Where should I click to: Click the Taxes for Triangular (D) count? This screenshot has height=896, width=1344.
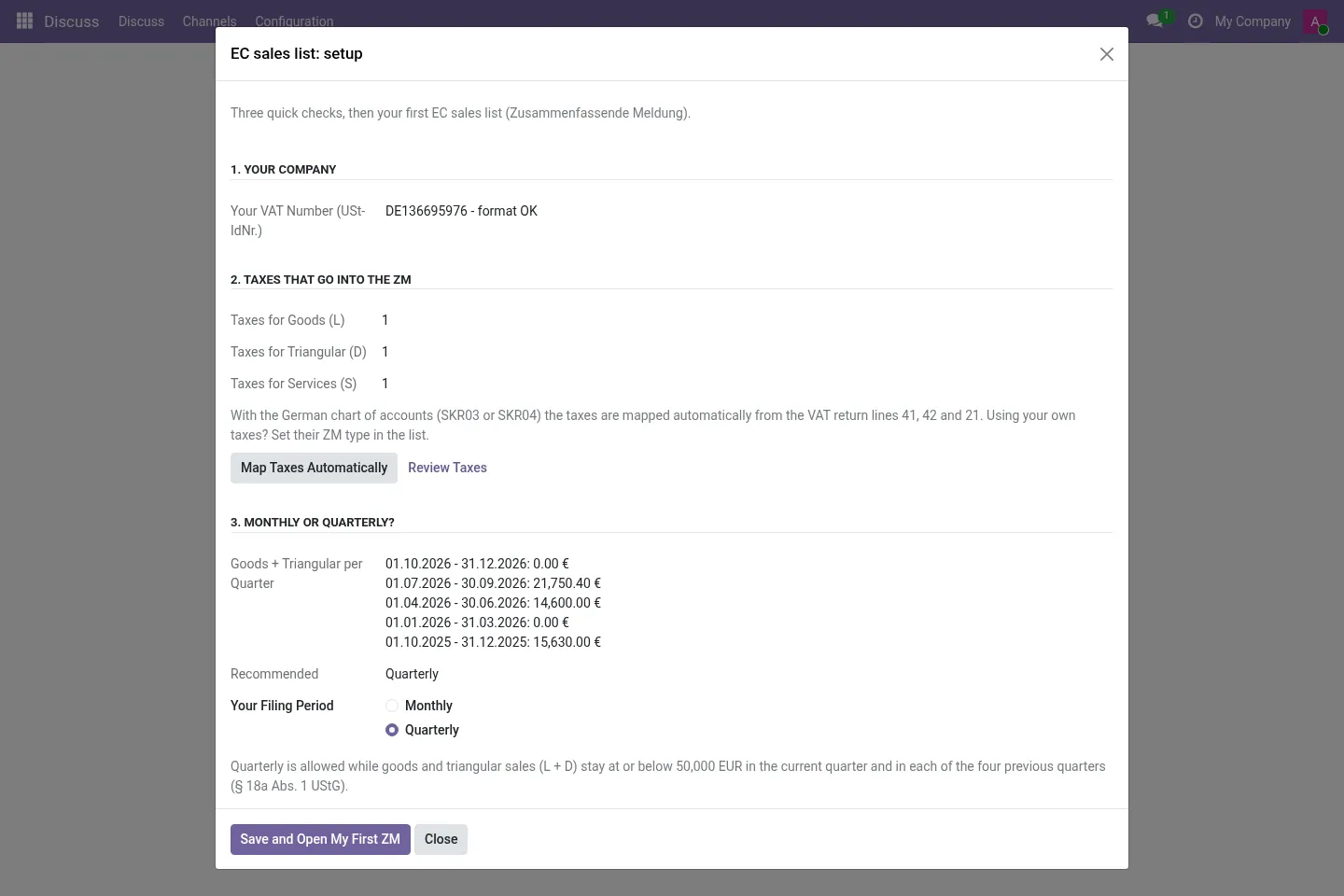pyautogui.click(x=385, y=352)
